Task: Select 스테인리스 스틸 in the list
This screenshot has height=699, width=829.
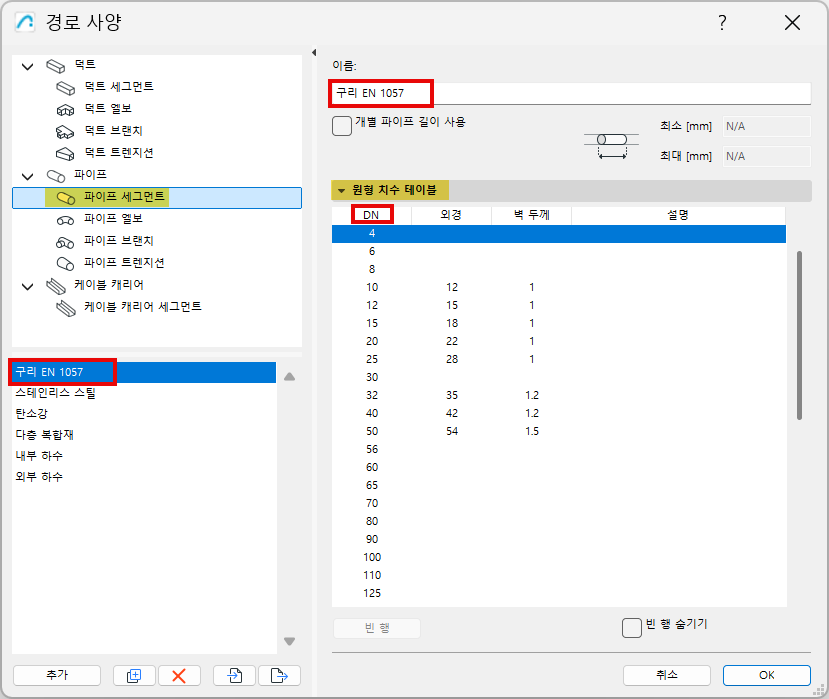Action: 144,393
